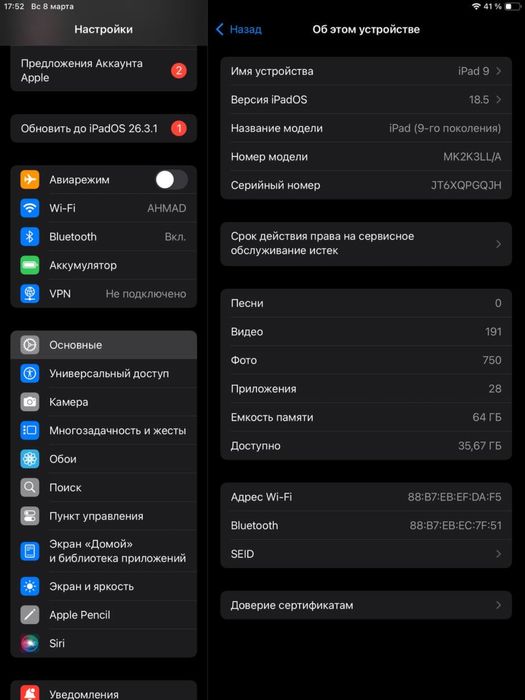Tap the Home Screen icon (Экран «Домой»)
Viewport: 525px width, 700px height.
coord(30,551)
